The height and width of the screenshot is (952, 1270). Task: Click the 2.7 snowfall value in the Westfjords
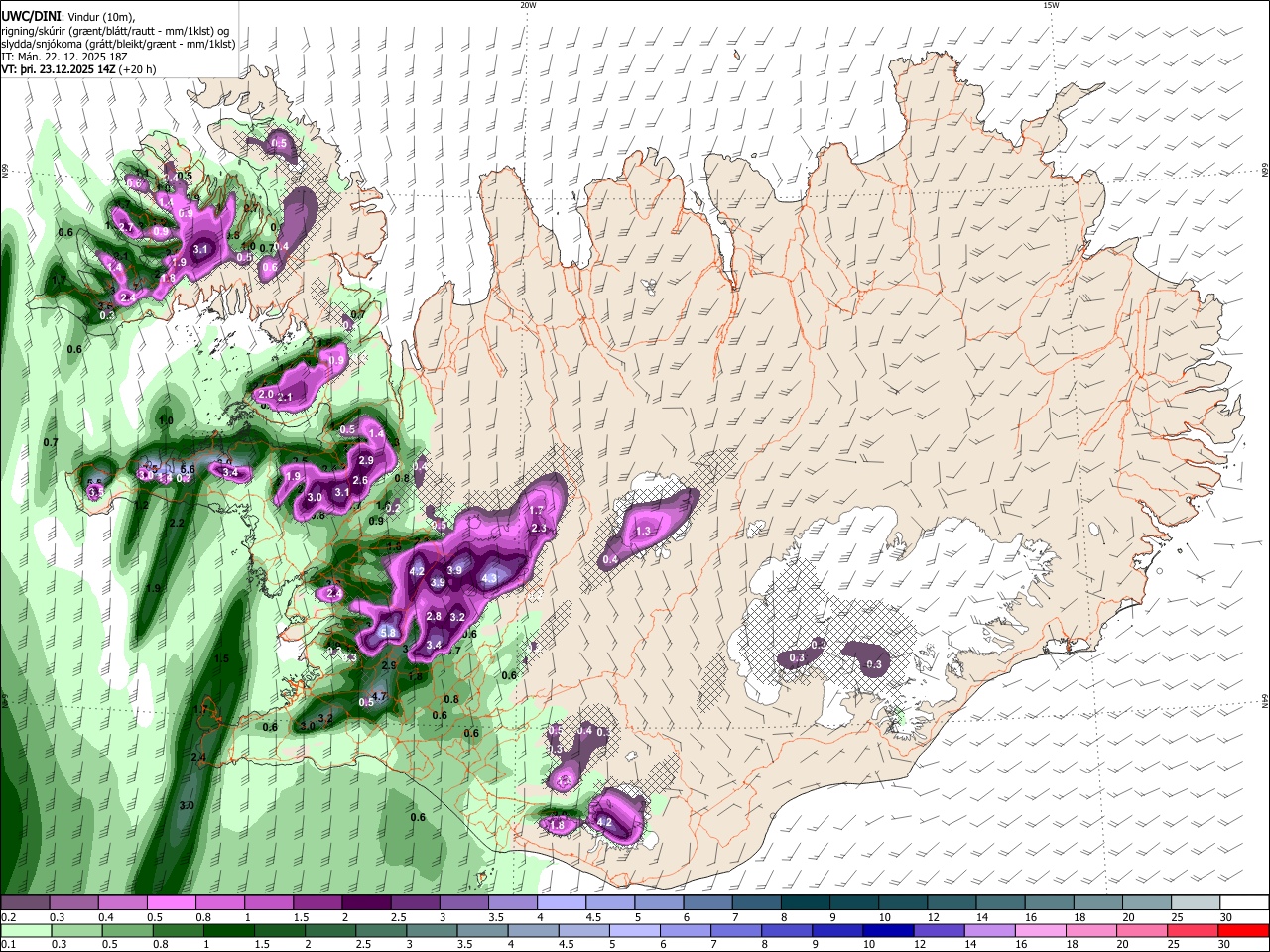coord(126,227)
